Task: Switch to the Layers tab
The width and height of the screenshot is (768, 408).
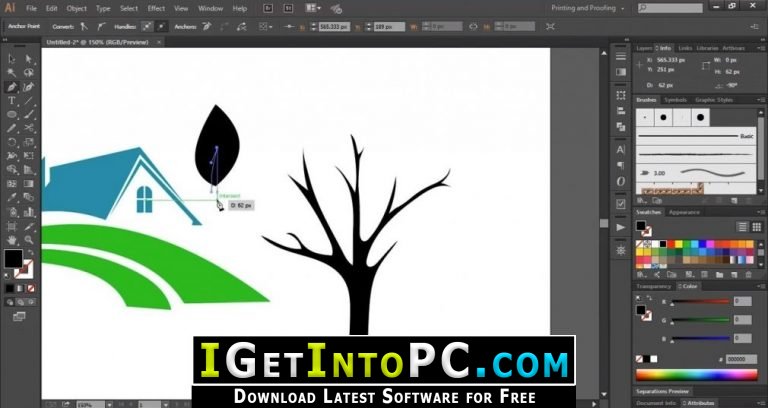Action: point(644,48)
